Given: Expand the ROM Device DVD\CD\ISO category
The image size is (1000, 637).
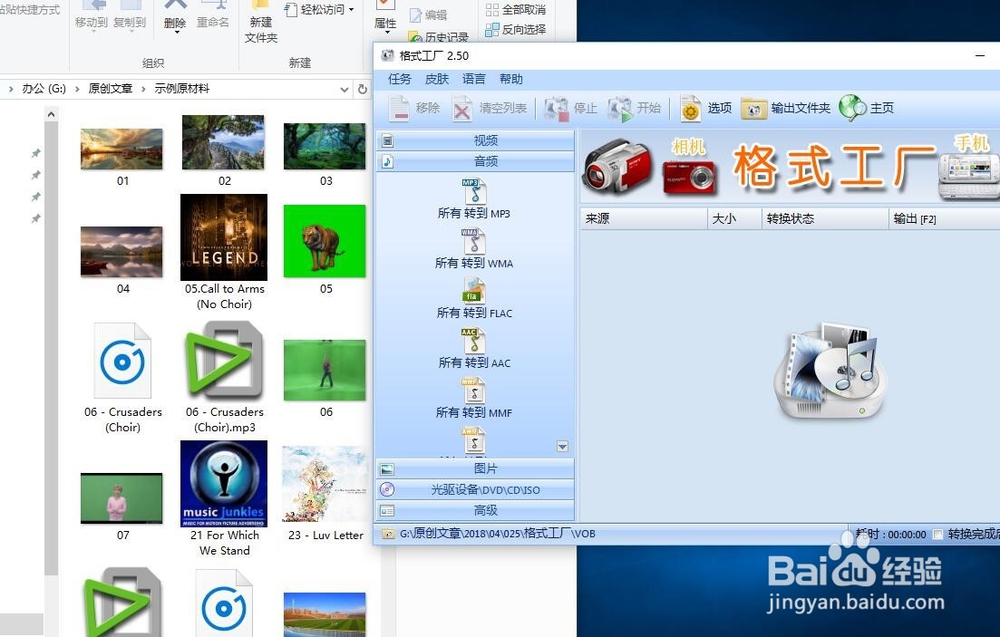Looking at the screenshot, I should [475, 490].
